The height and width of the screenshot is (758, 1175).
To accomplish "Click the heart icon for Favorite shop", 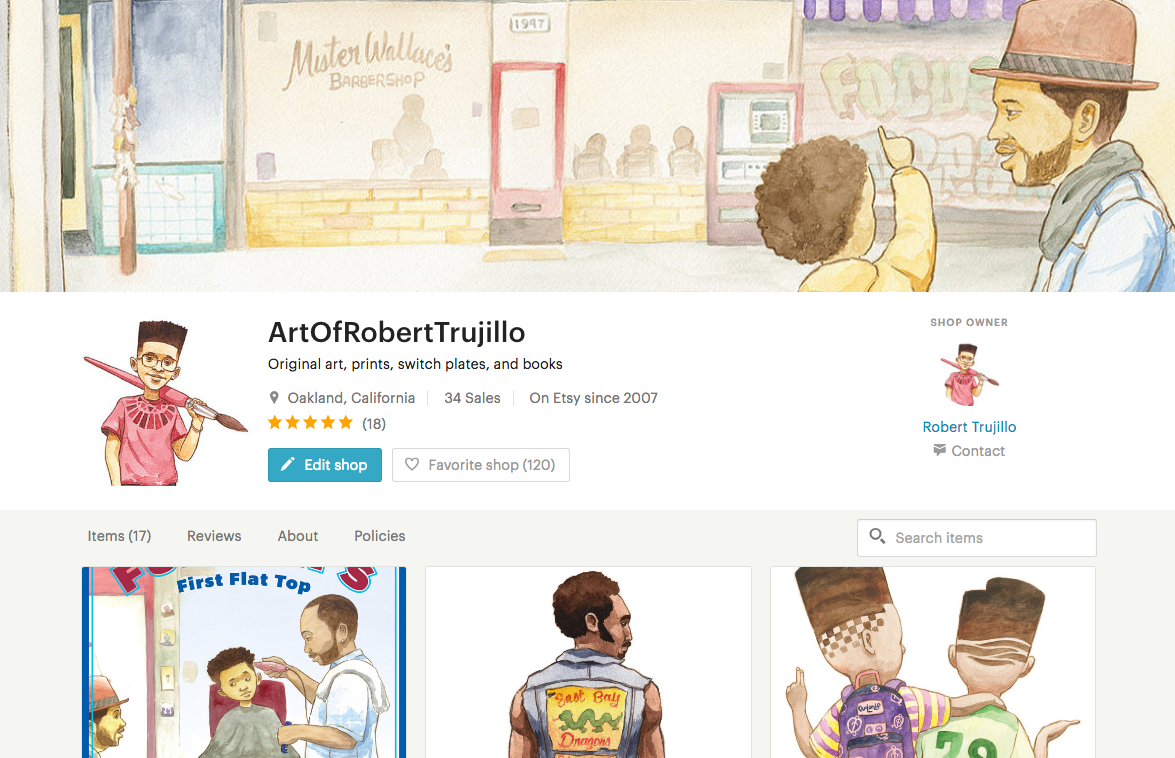I will (x=411, y=464).
